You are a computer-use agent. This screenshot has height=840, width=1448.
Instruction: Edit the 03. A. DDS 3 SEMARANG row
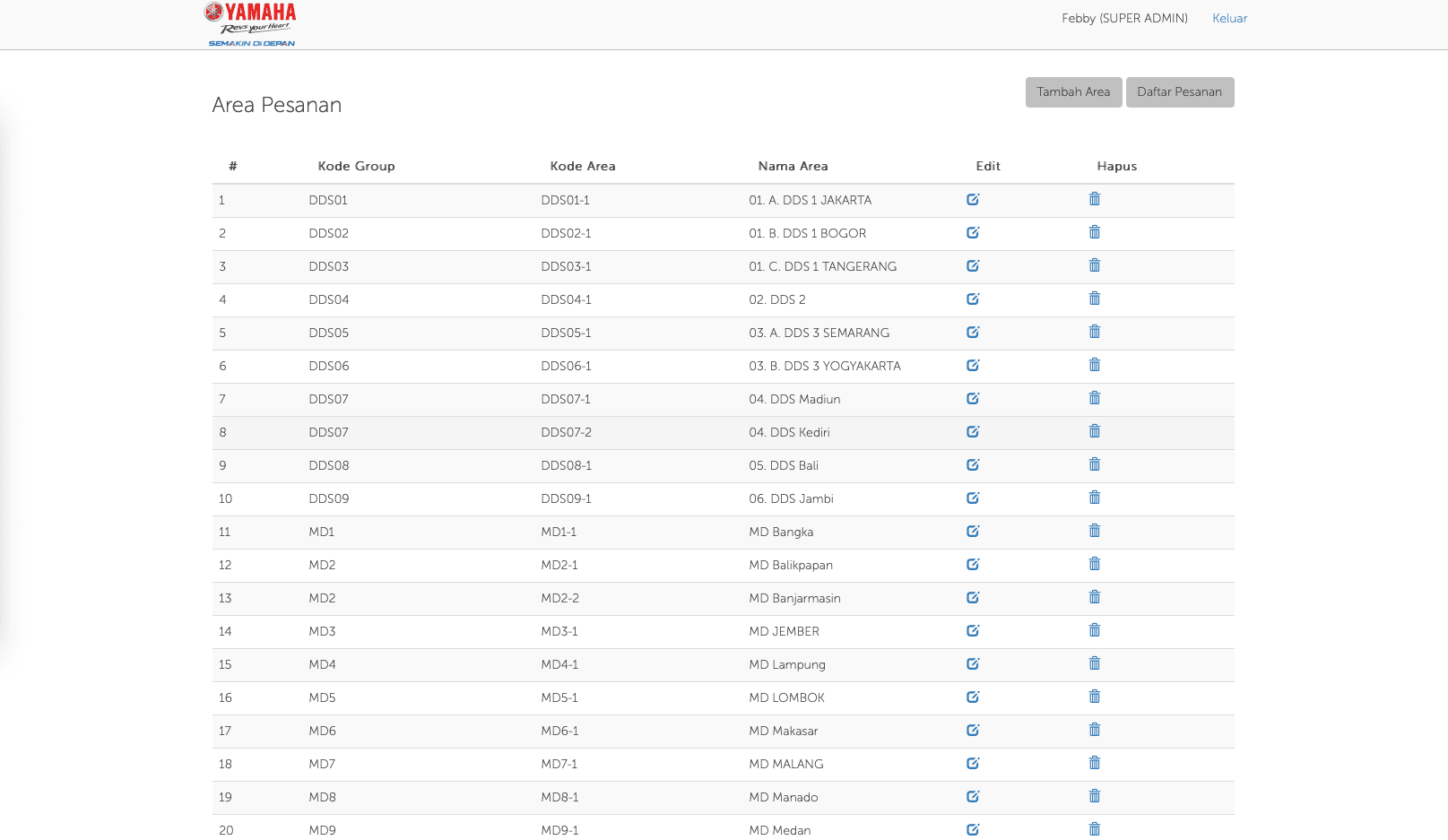pos(973,332)
